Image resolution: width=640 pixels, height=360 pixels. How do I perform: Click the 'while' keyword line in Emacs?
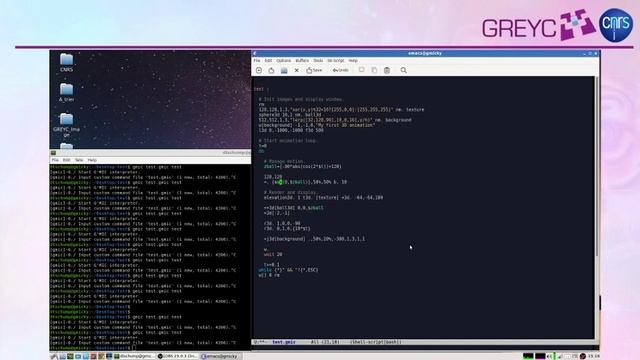[x=288, y=270]
